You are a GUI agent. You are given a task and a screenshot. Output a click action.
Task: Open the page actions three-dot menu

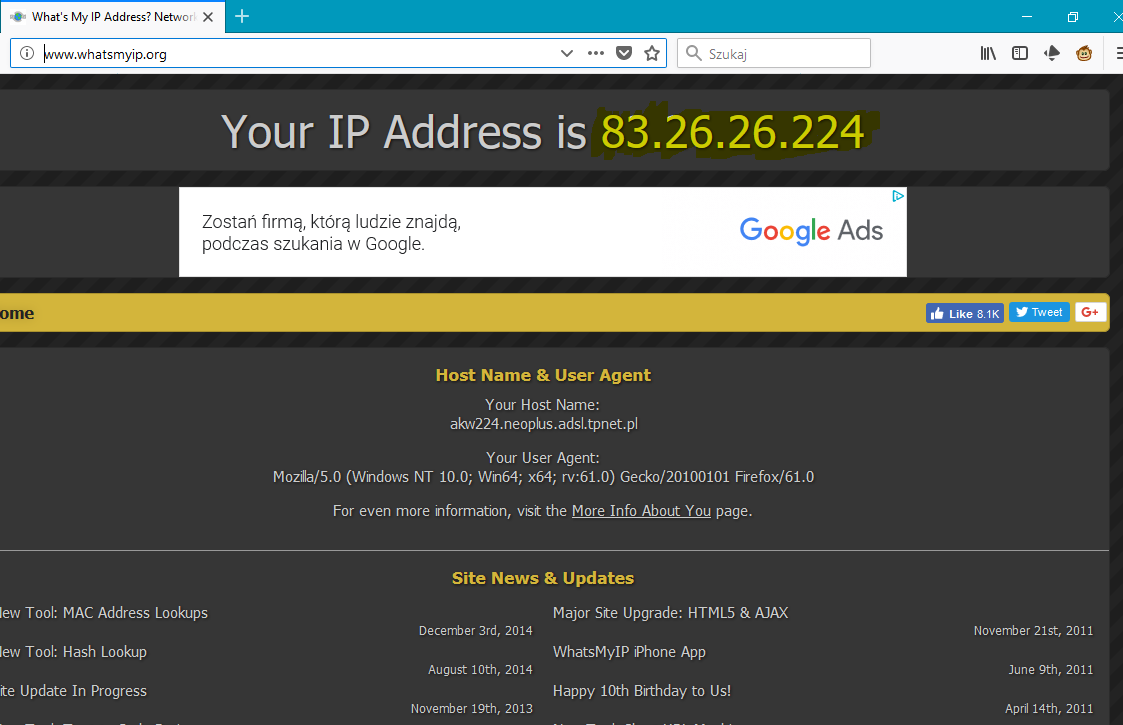point(596,54)
